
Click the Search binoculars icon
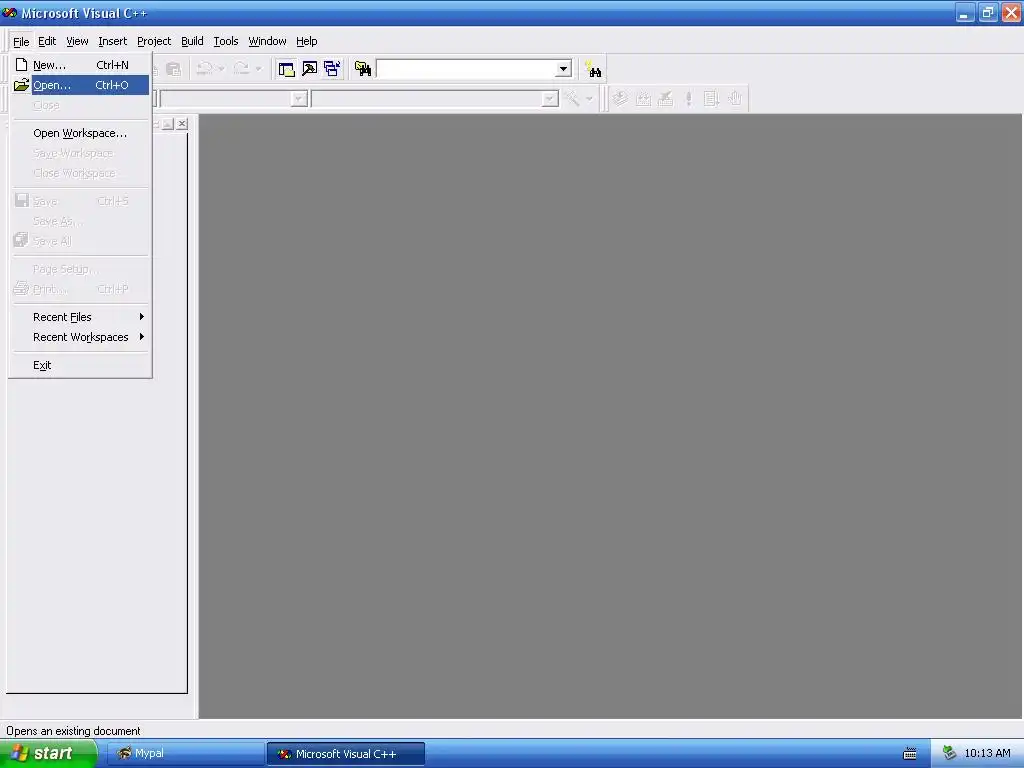click(593, 69)
